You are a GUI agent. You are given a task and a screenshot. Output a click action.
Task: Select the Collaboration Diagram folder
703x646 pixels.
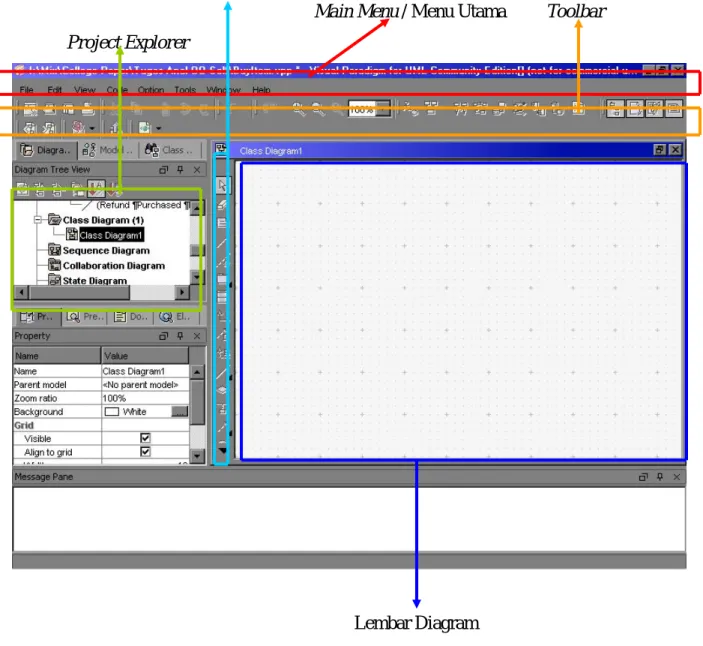click(x=114, y=265)
